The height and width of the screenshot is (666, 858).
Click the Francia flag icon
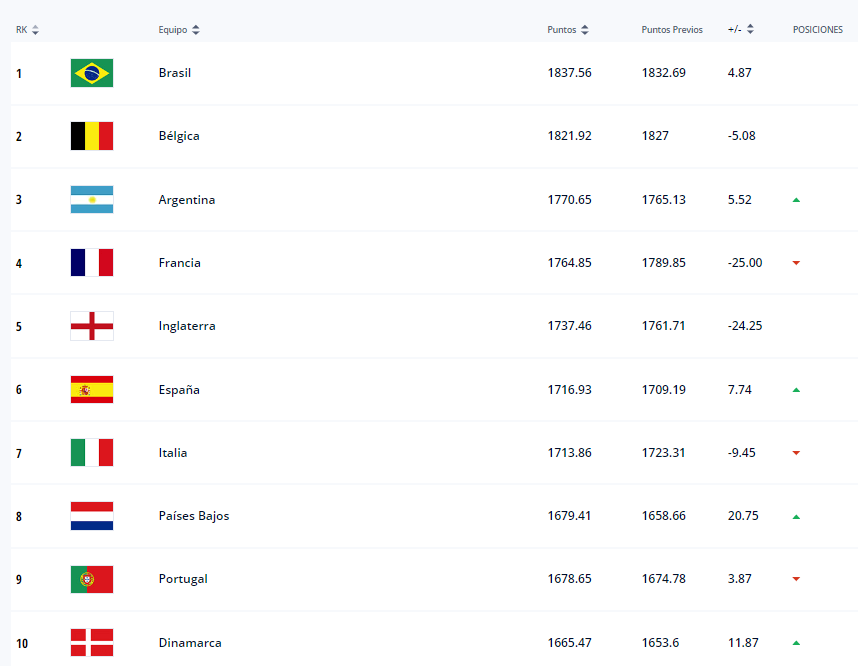pos(91,262)
